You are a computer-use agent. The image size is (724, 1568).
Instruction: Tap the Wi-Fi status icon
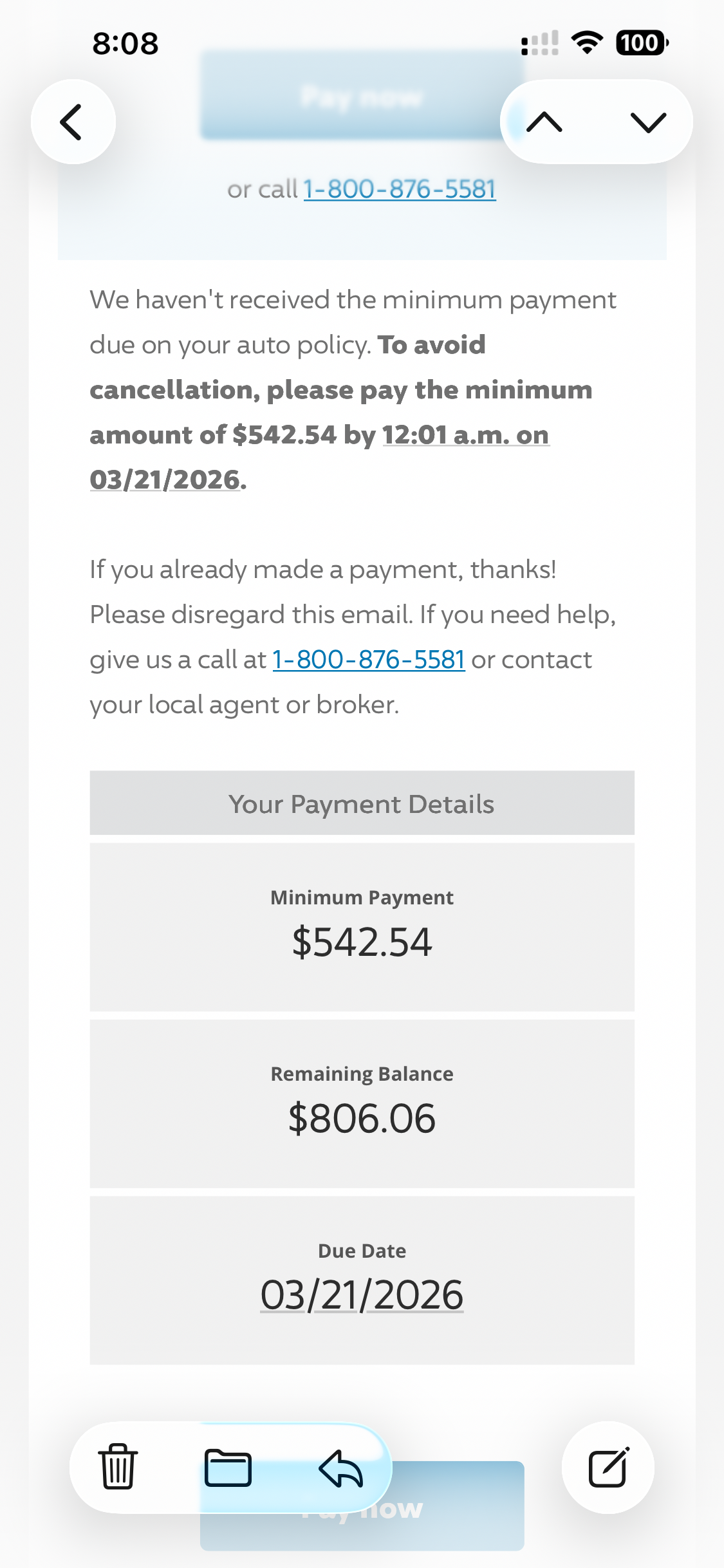(587, 43)
